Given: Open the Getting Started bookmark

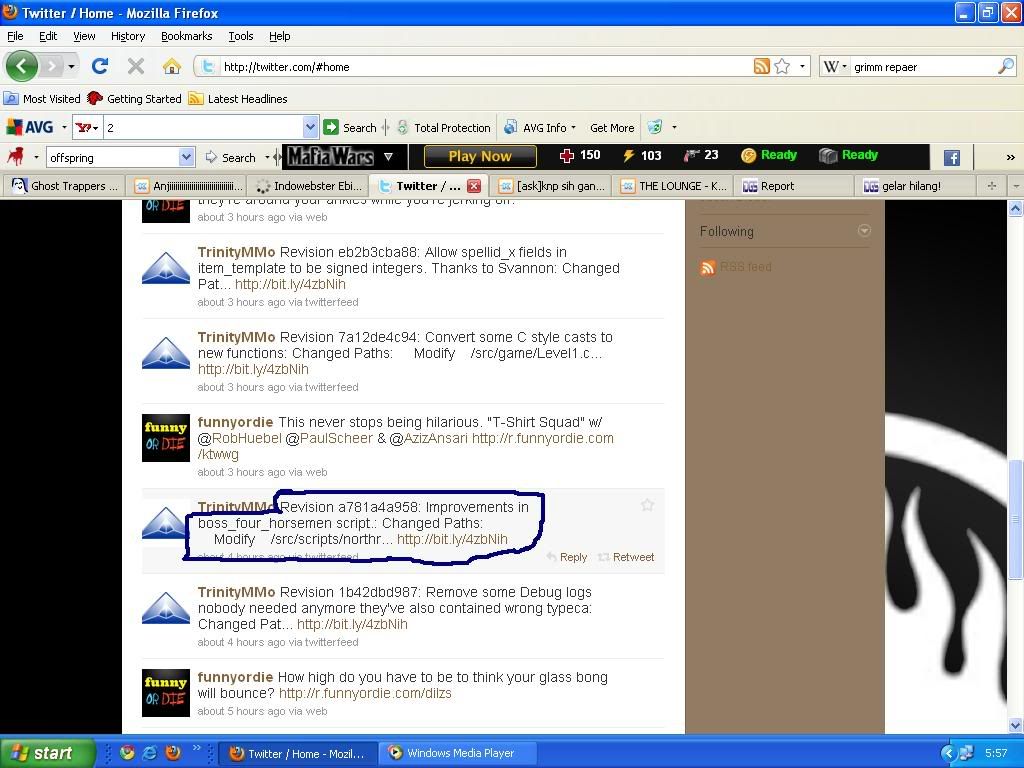Looking at the screenshot, I should [135, 99].
